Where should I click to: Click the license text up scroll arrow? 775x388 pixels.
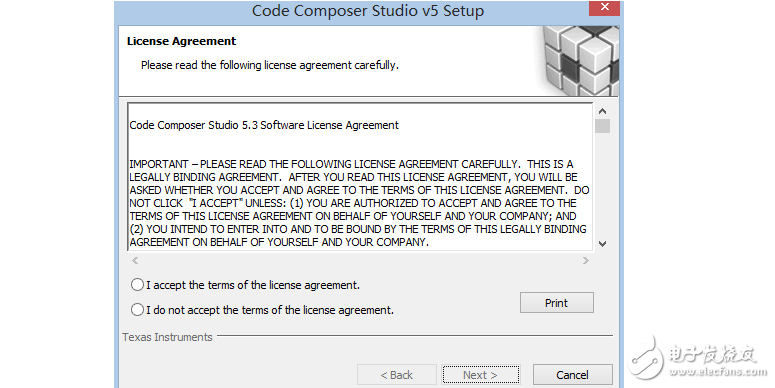point(602,111)
